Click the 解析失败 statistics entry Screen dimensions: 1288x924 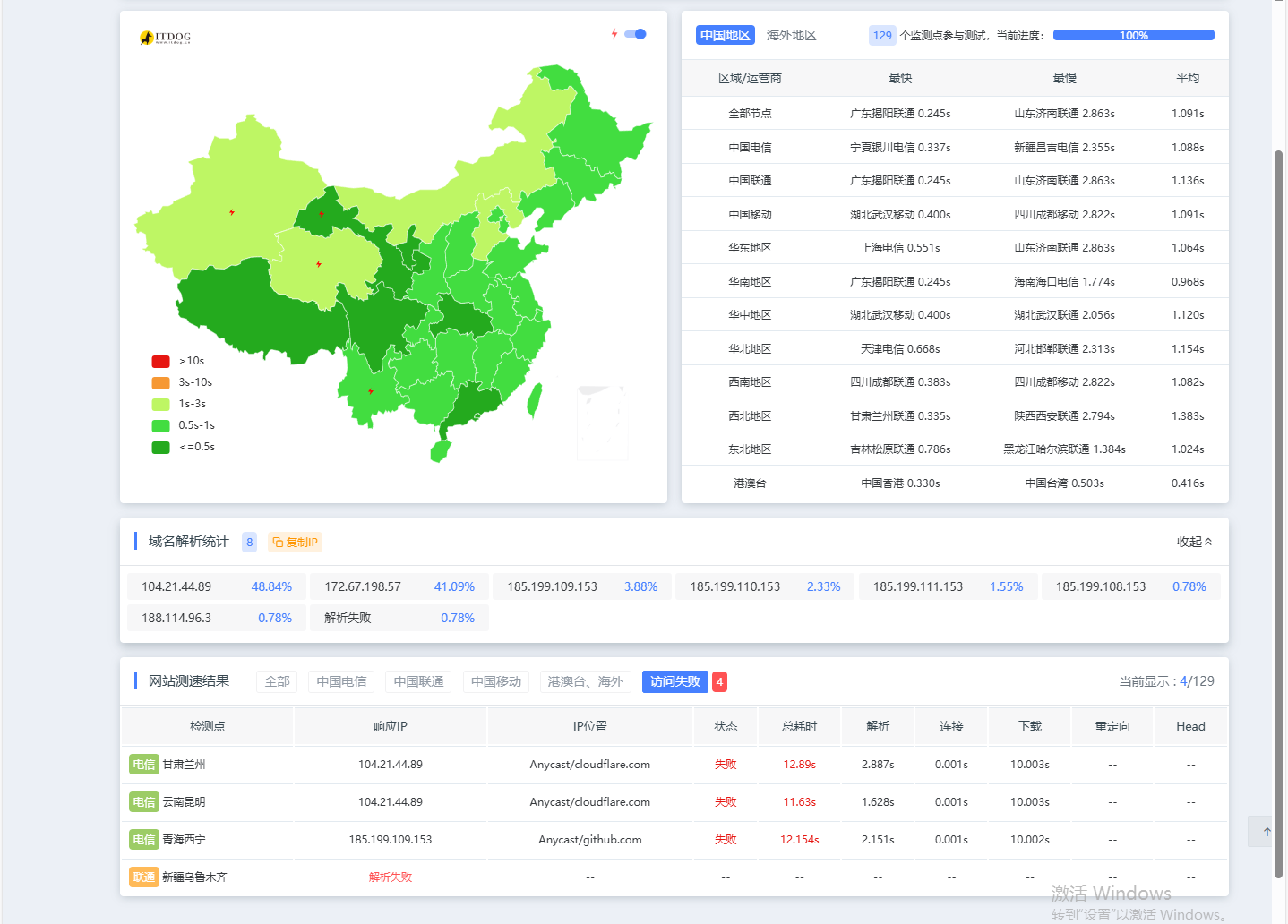tap(399, 618)
